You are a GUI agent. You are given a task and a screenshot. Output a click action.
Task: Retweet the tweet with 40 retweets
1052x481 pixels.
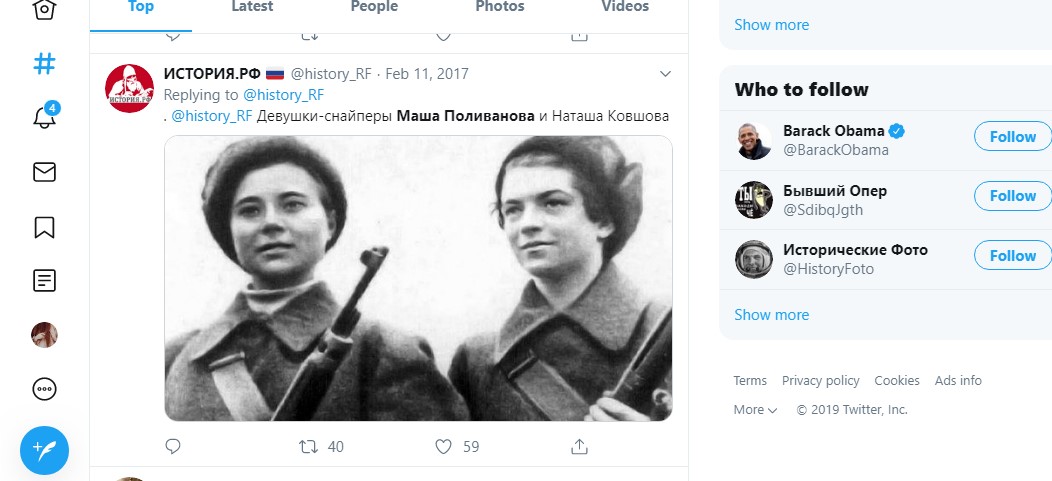pyautogui.click(x=309, y=446)
